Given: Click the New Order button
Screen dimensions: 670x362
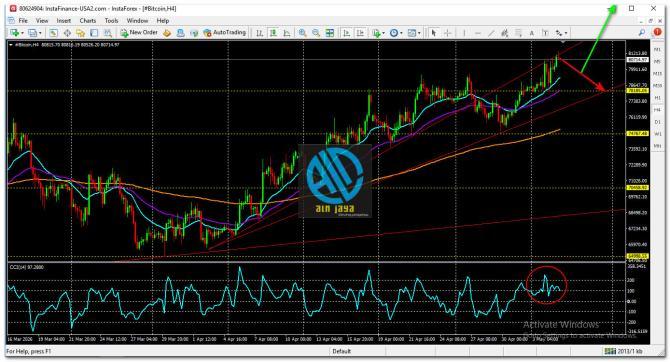Looking at the screenshot, I should pos(139,32).
